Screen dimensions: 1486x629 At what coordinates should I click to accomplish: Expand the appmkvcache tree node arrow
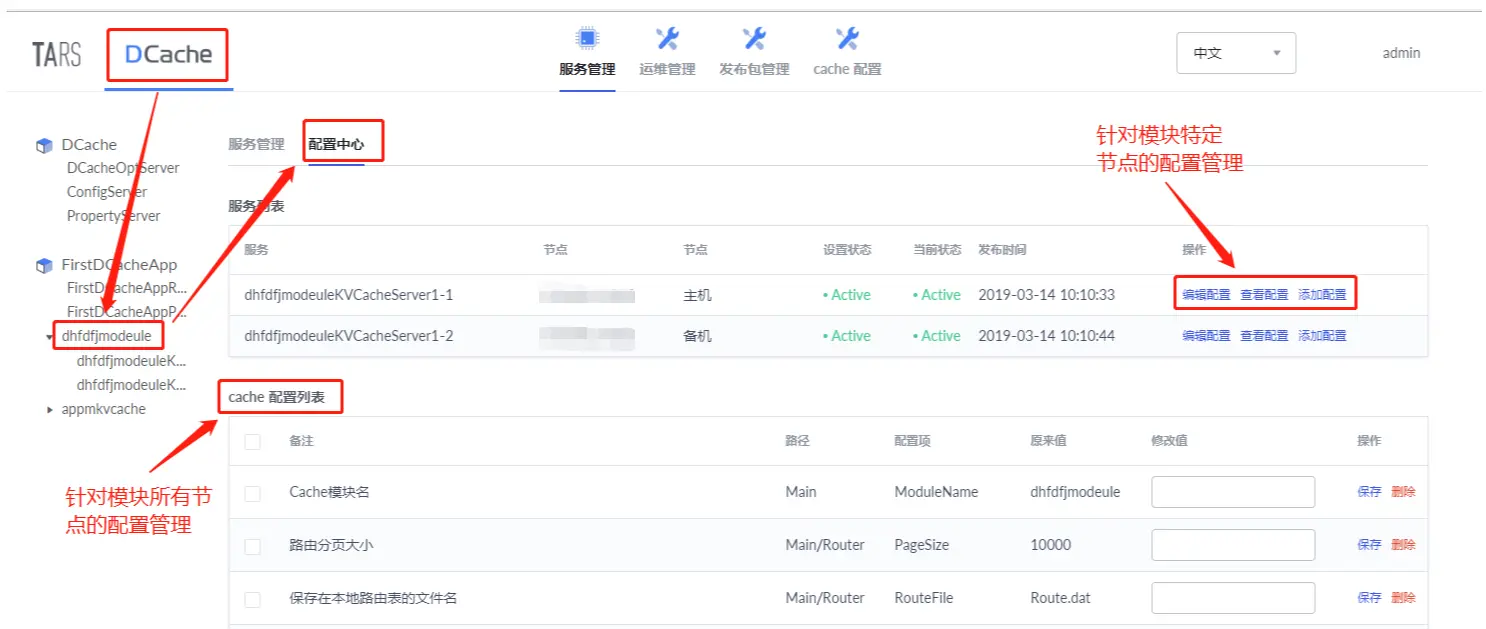coord(50,409)
